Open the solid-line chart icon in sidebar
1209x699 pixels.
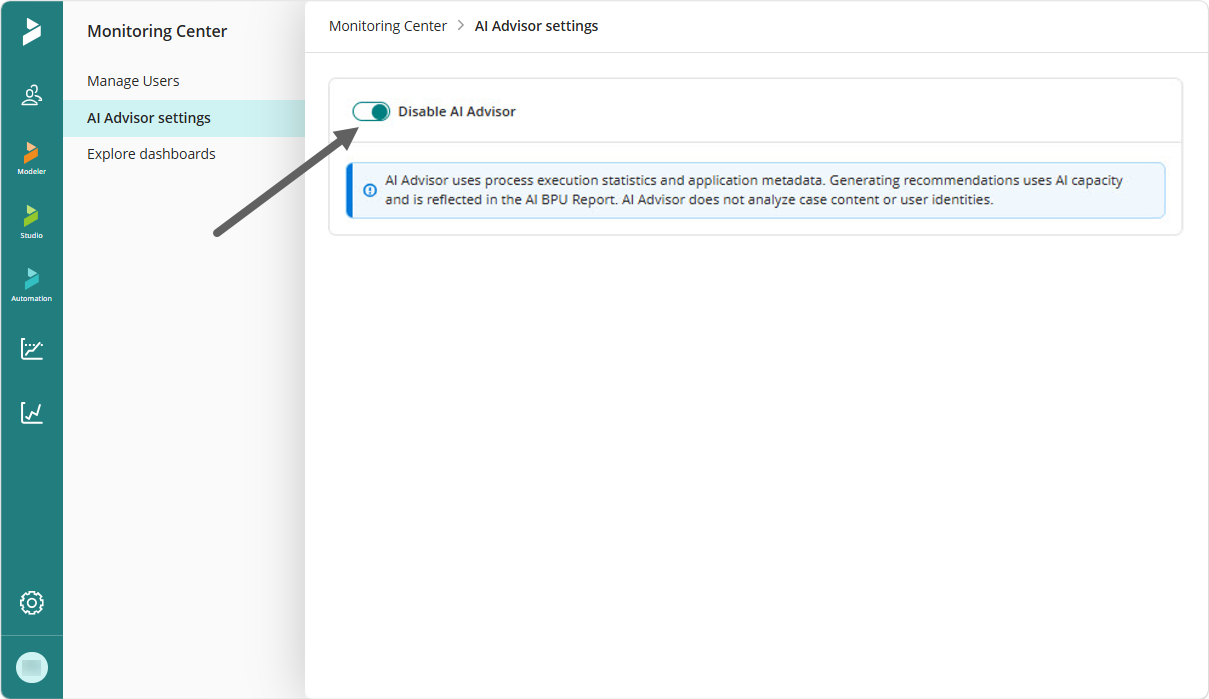point(32,412)
